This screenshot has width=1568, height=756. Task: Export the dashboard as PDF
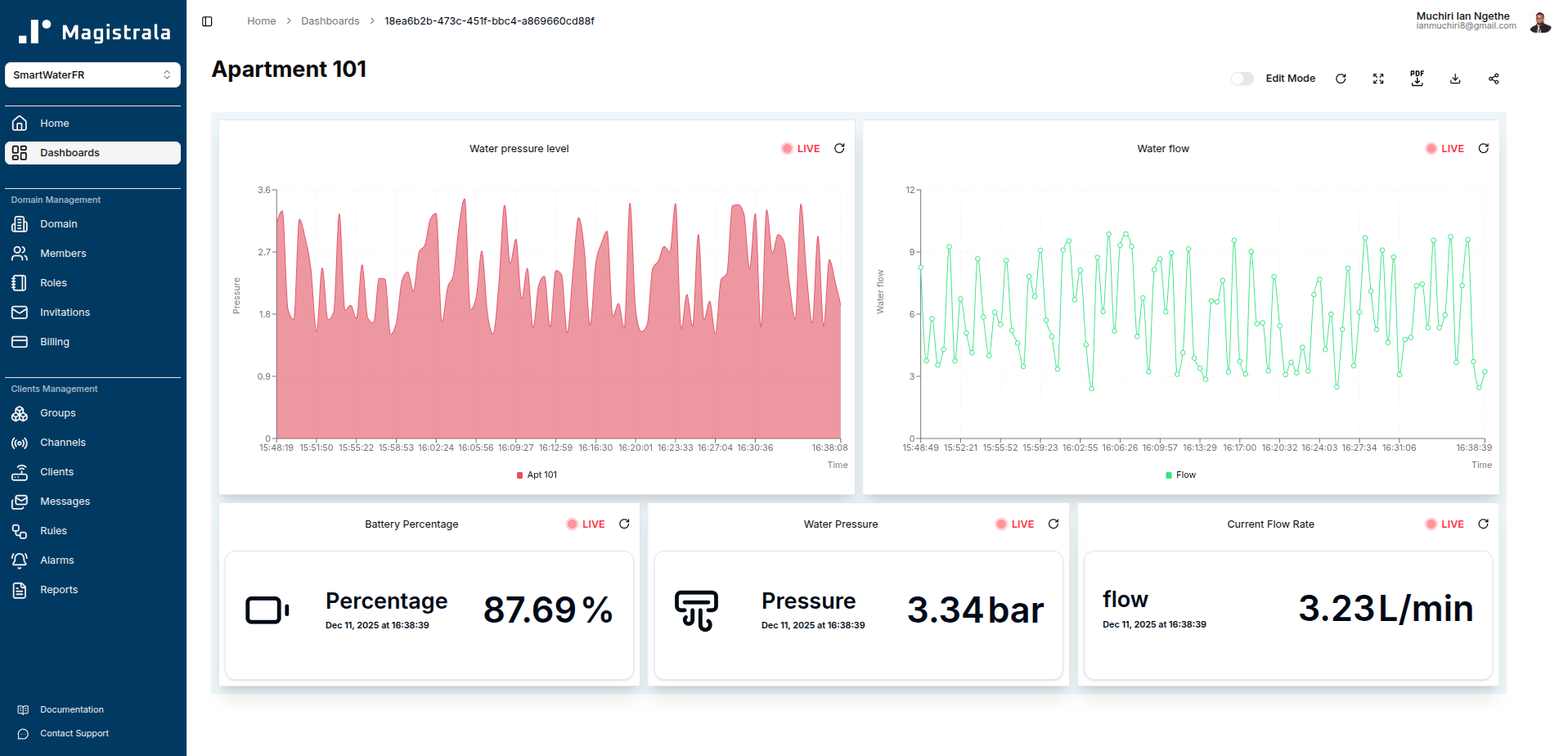click(1417, 79)
